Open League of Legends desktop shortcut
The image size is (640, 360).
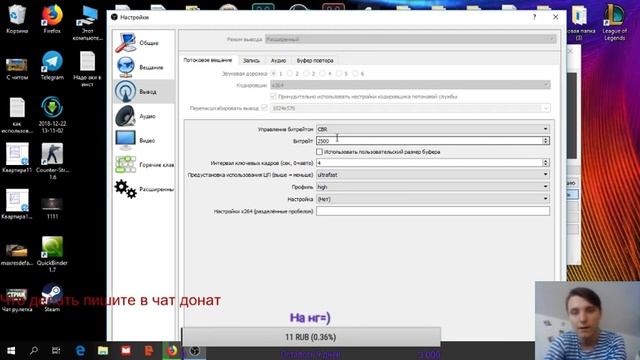click(614, 22)
